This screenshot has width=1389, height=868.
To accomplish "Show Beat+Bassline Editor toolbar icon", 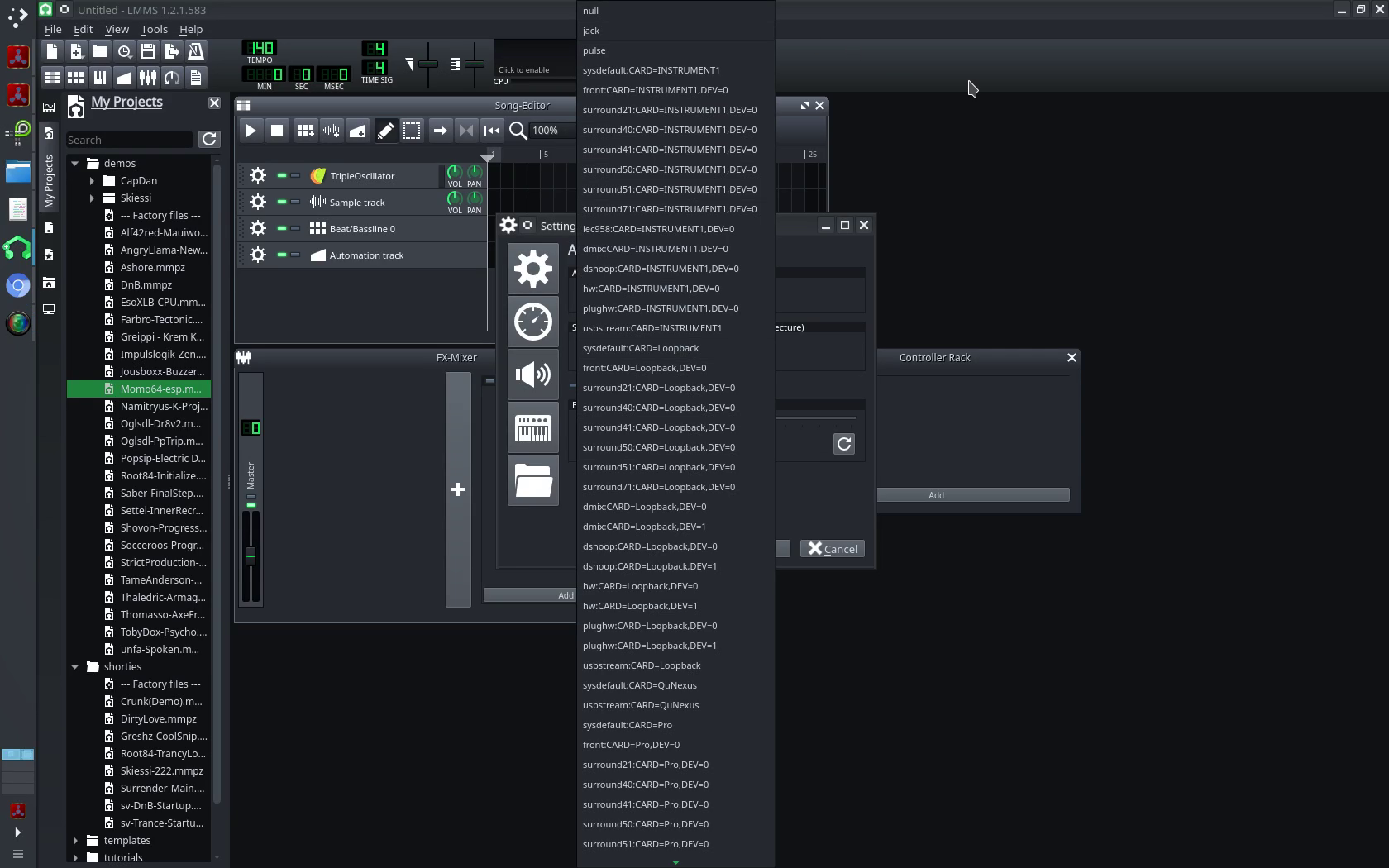I will (76, 78).
